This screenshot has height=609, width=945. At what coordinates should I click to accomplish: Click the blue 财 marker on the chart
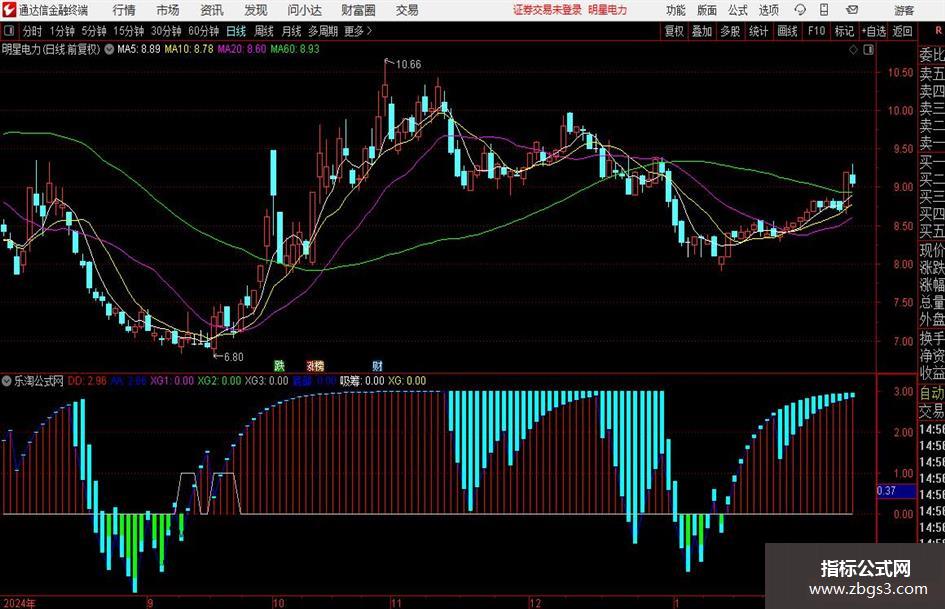377,365
